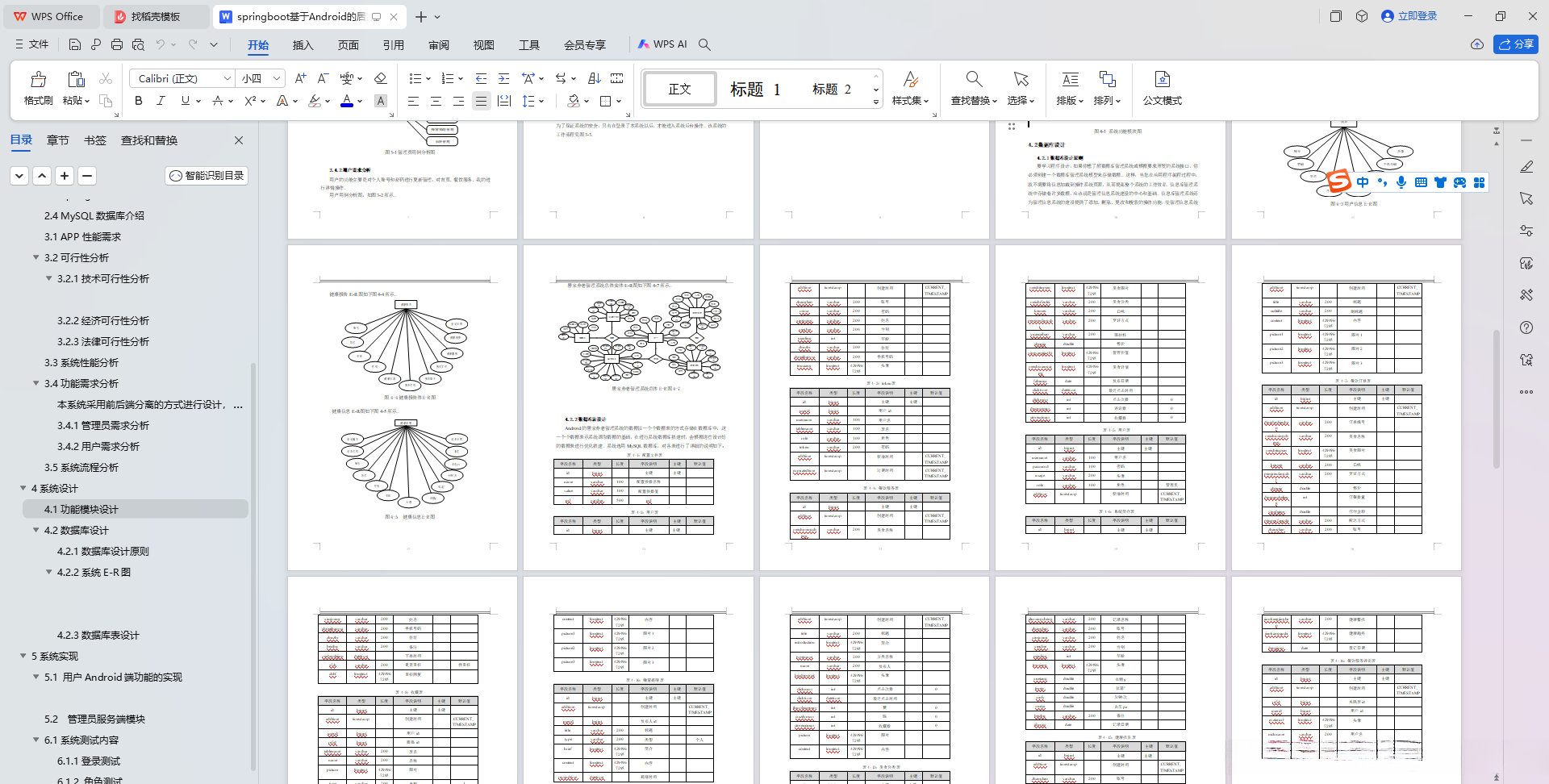This screenshot has height=784, width=1549.
Task: Click the blue font color A swatch
Action: pos(346,101)
